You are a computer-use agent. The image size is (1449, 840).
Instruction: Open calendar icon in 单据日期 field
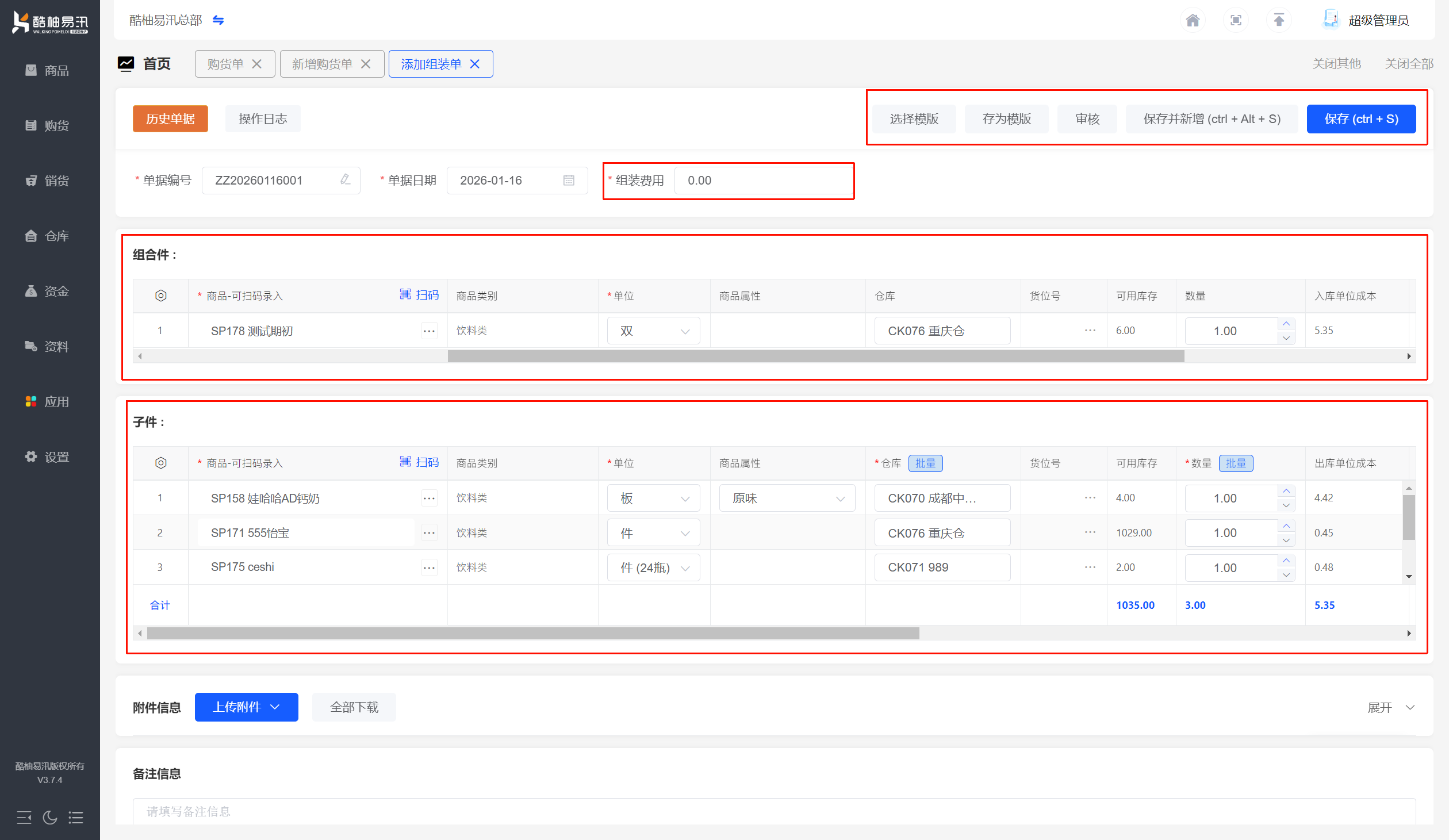569,181
